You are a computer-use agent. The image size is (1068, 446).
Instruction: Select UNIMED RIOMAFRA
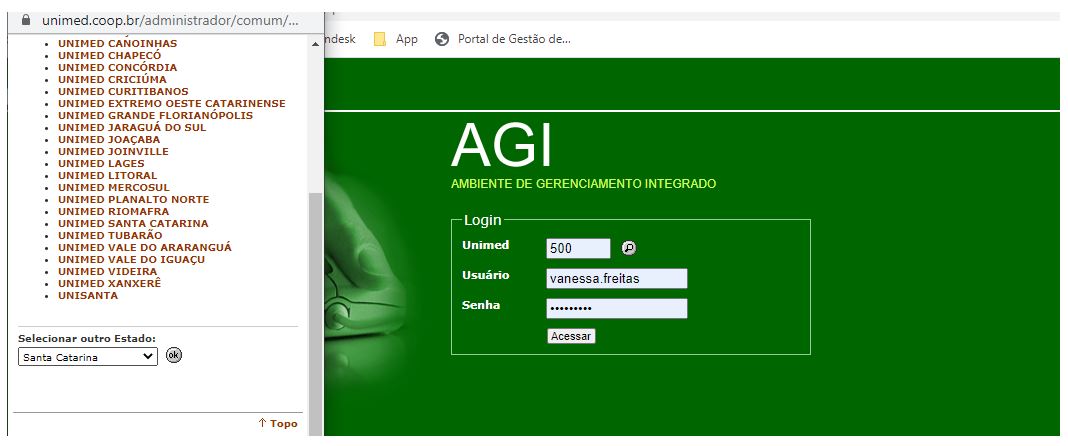click(x=113, y=212)
